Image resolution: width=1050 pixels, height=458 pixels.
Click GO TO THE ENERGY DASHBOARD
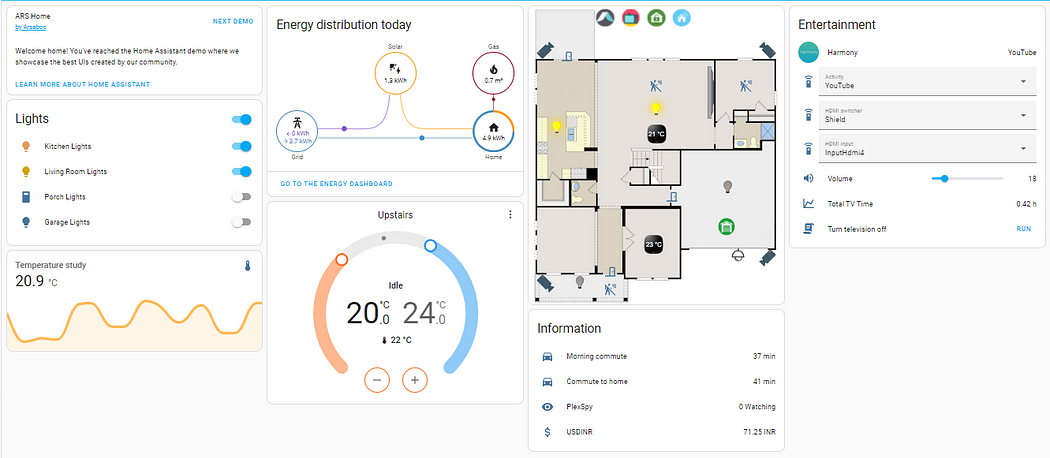[336, 183]
